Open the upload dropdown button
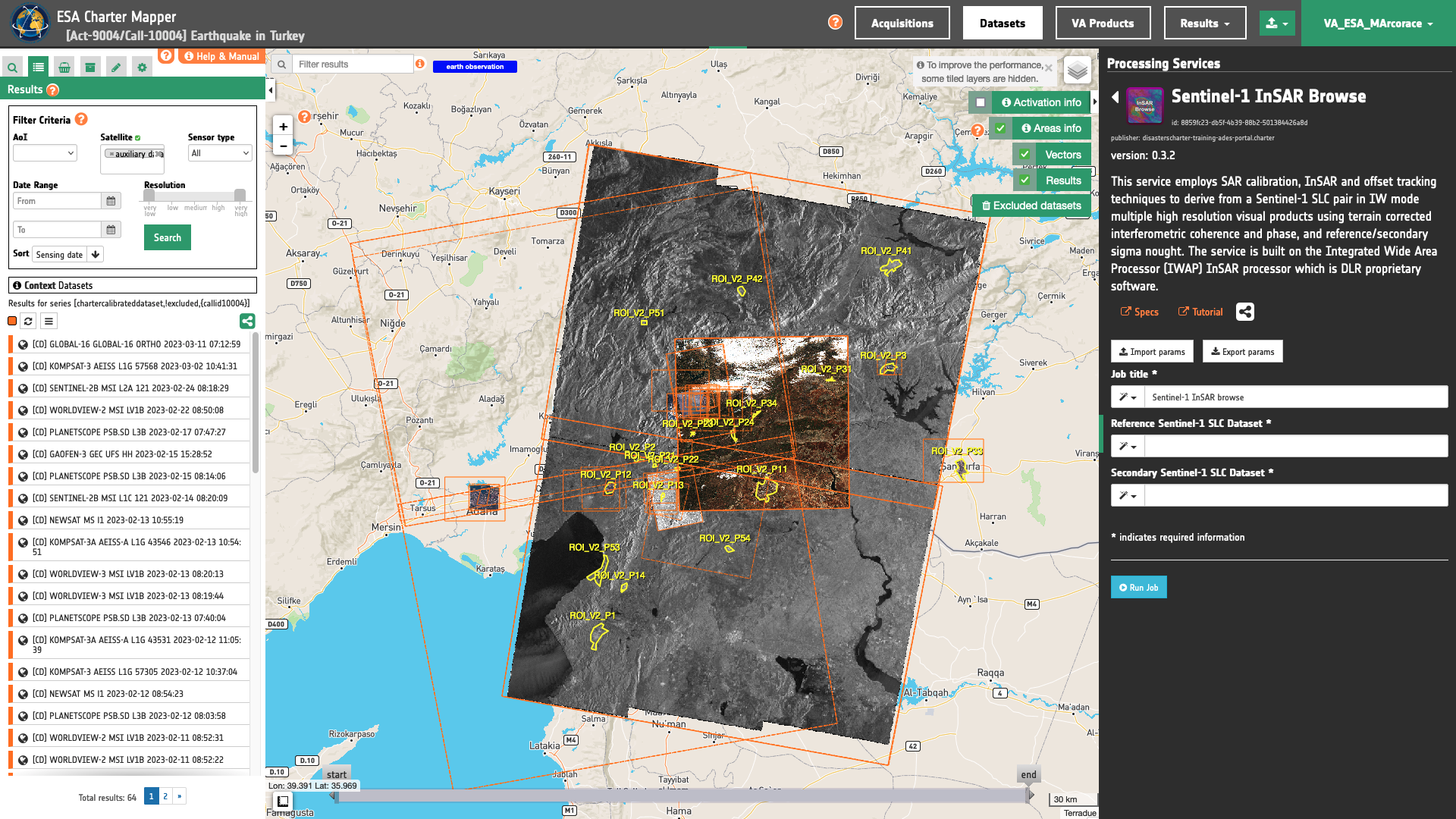The height and width of the screenshot is (819, 1456). click(1277, 23)
